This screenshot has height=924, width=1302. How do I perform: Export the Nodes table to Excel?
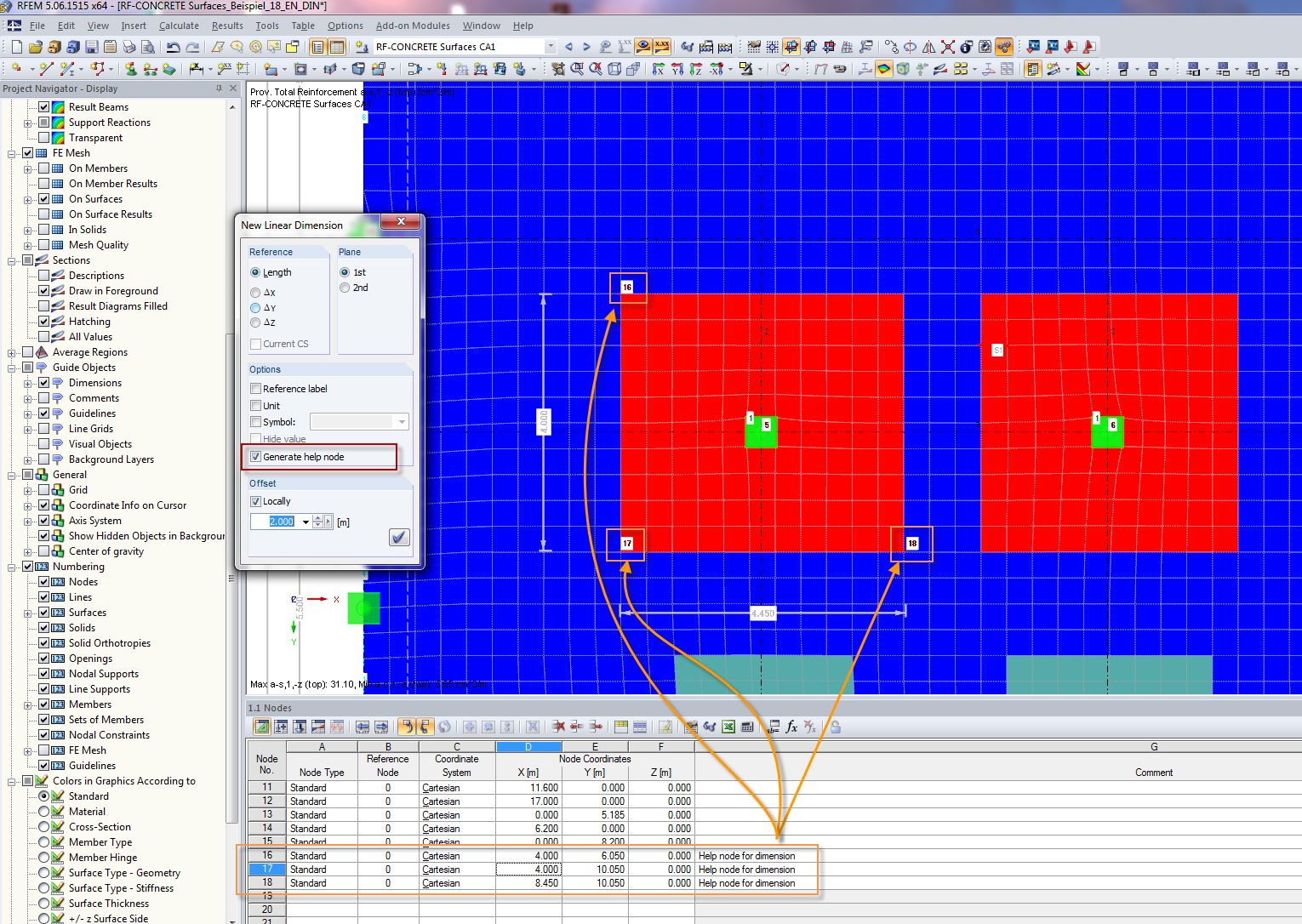[729, 727]
